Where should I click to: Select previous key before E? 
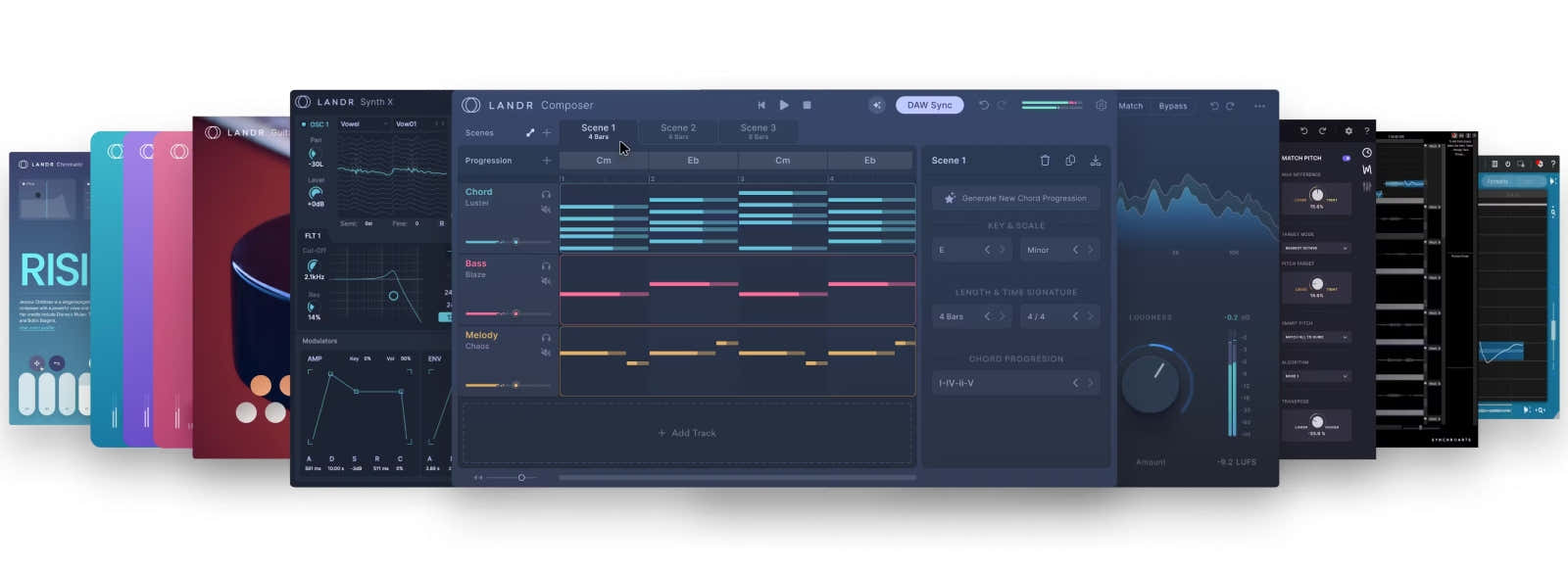click(x=987, y=250)
